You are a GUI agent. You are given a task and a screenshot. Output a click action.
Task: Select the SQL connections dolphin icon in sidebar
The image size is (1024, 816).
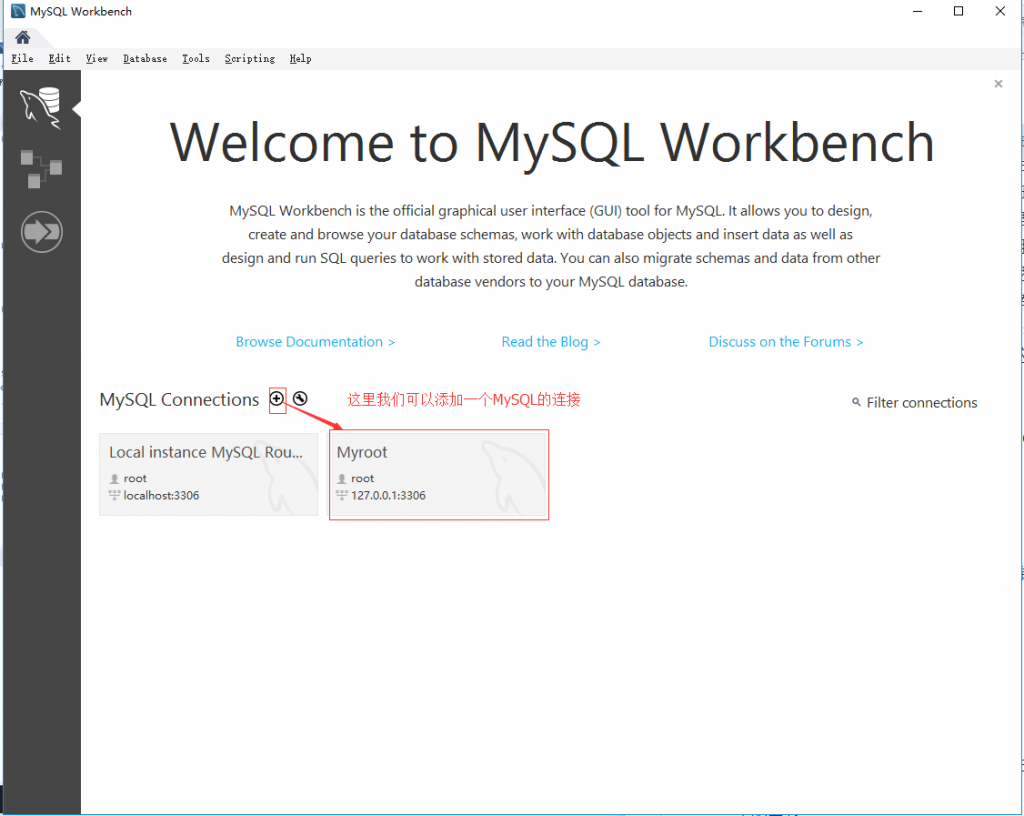point(40,107)
